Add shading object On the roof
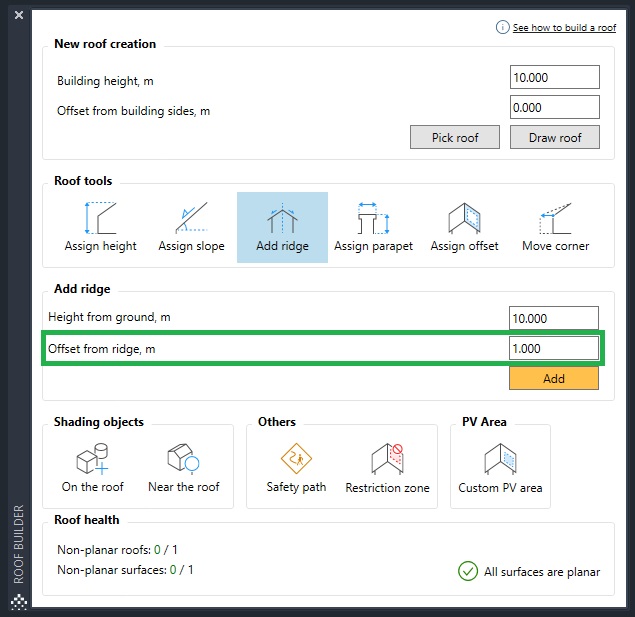 [x=93, y=467]
